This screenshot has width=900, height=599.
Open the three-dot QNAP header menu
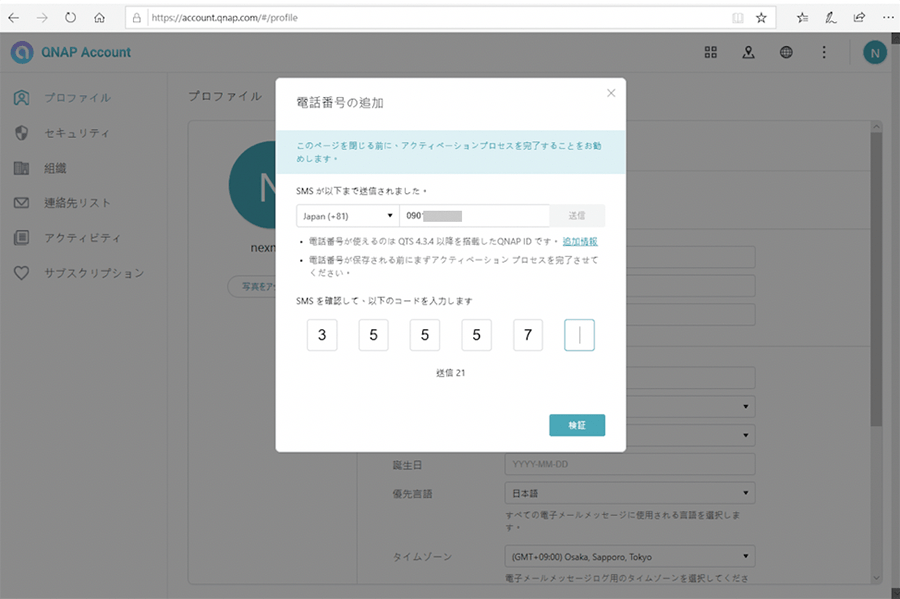click(x=824, y=53)
